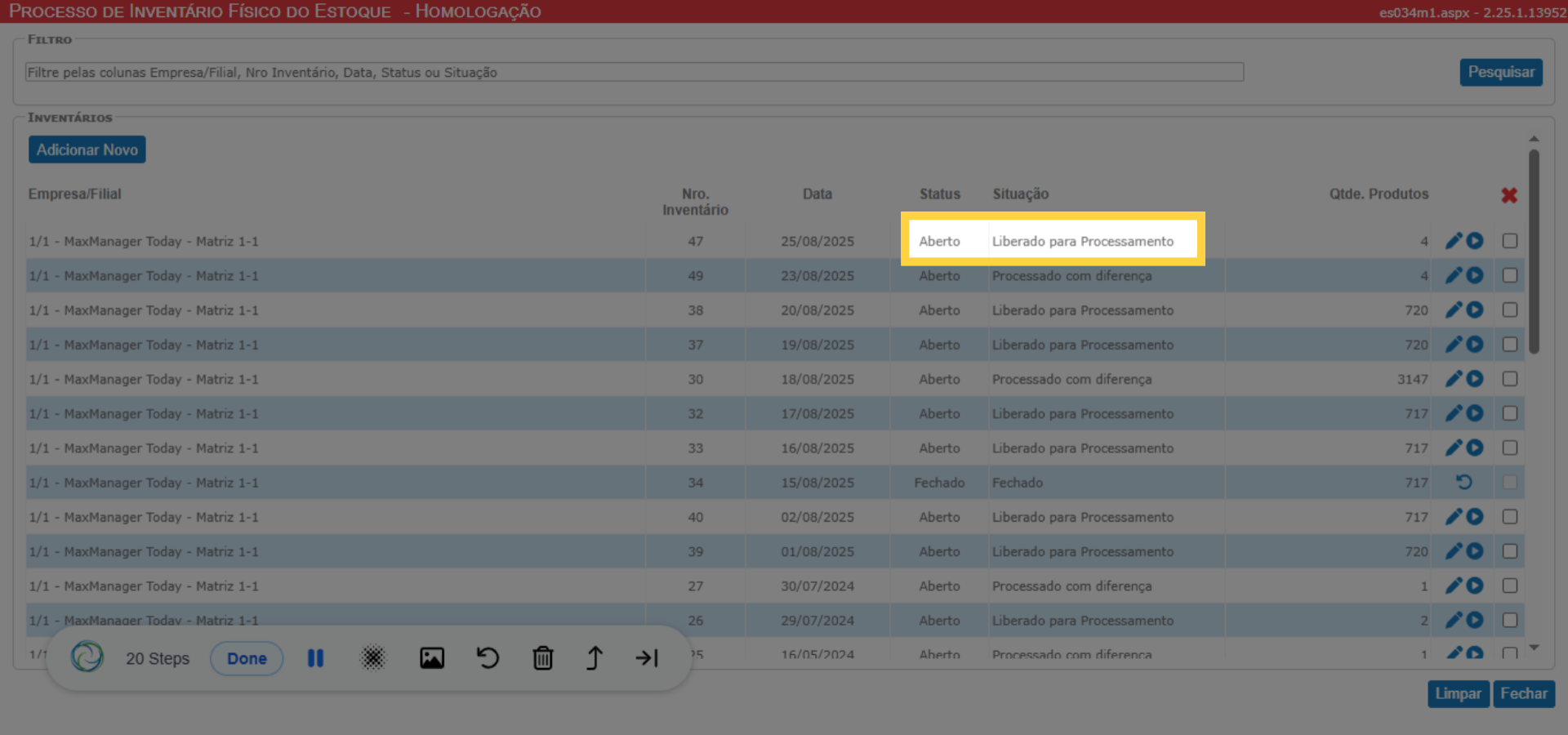Click Done in the recorder bar
This screenshot has height=735, width=1568.
[x=247, y=658]
